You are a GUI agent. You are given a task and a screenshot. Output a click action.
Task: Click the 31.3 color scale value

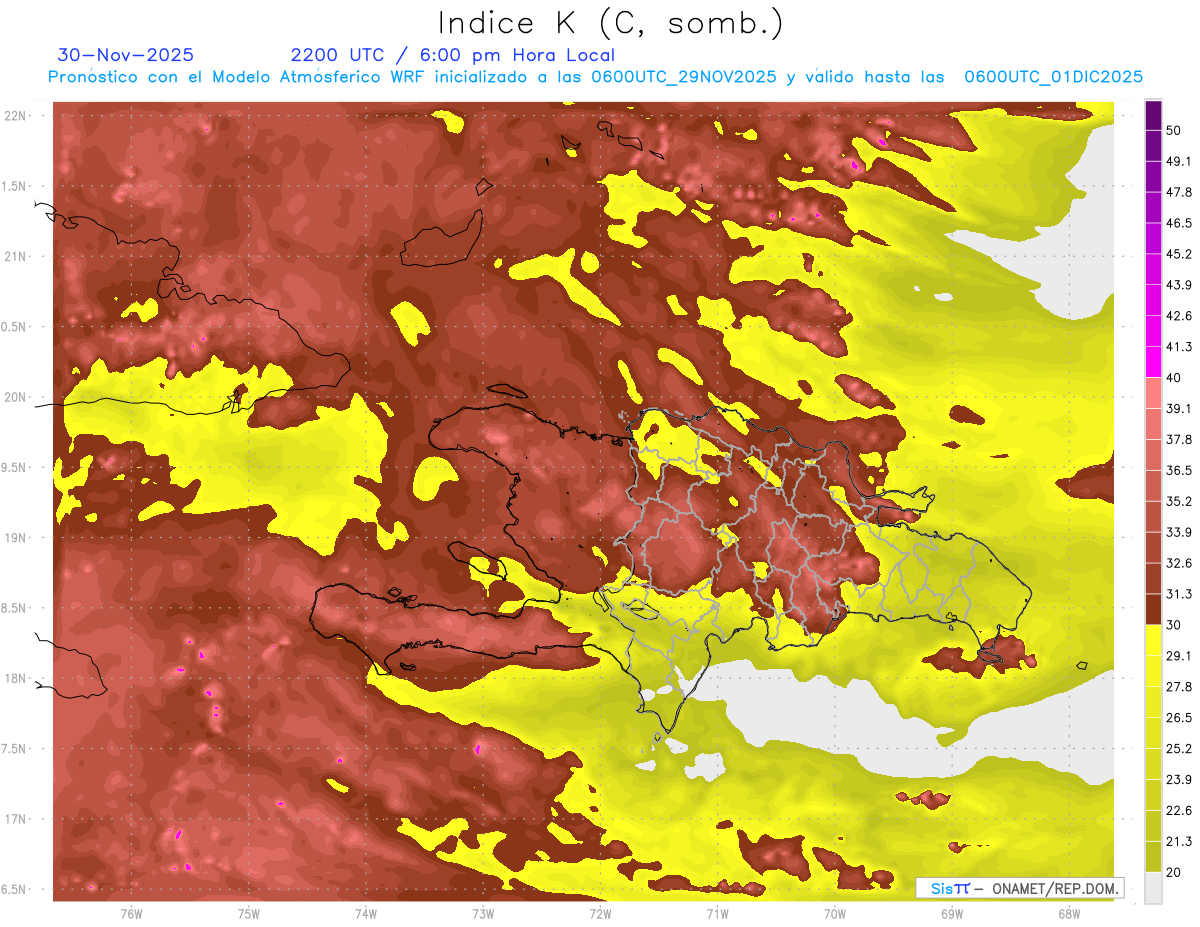pyautogui.click(x=1179, y=594)
